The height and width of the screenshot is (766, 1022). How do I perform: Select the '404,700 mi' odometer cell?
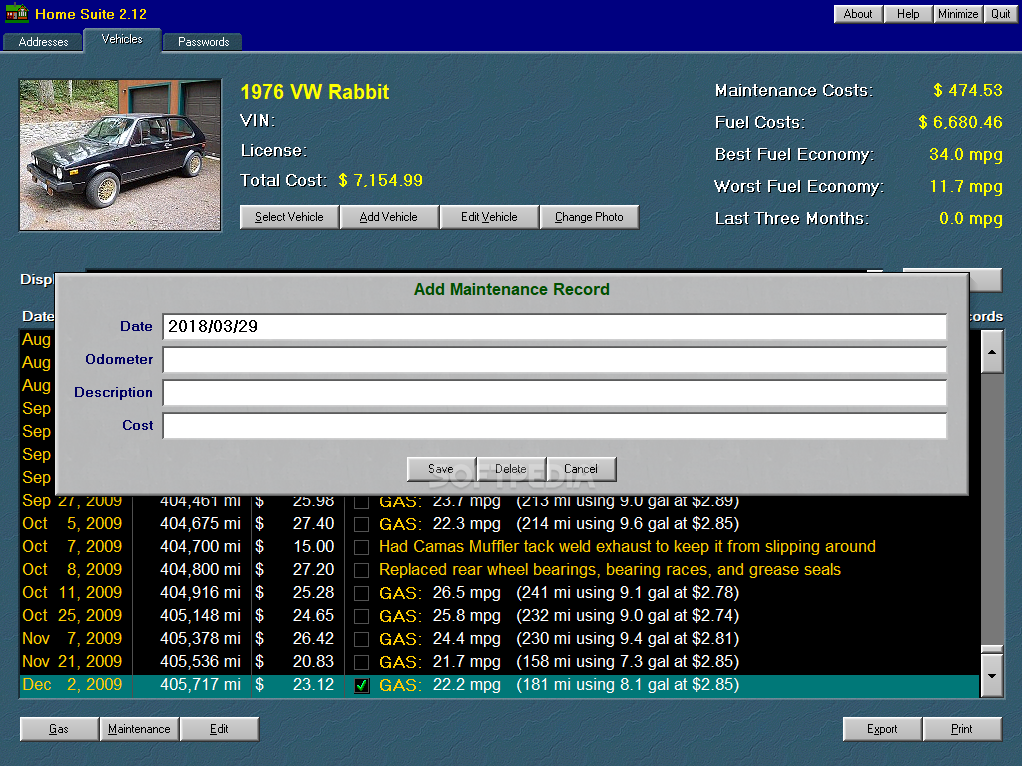[x=200, y=546]
